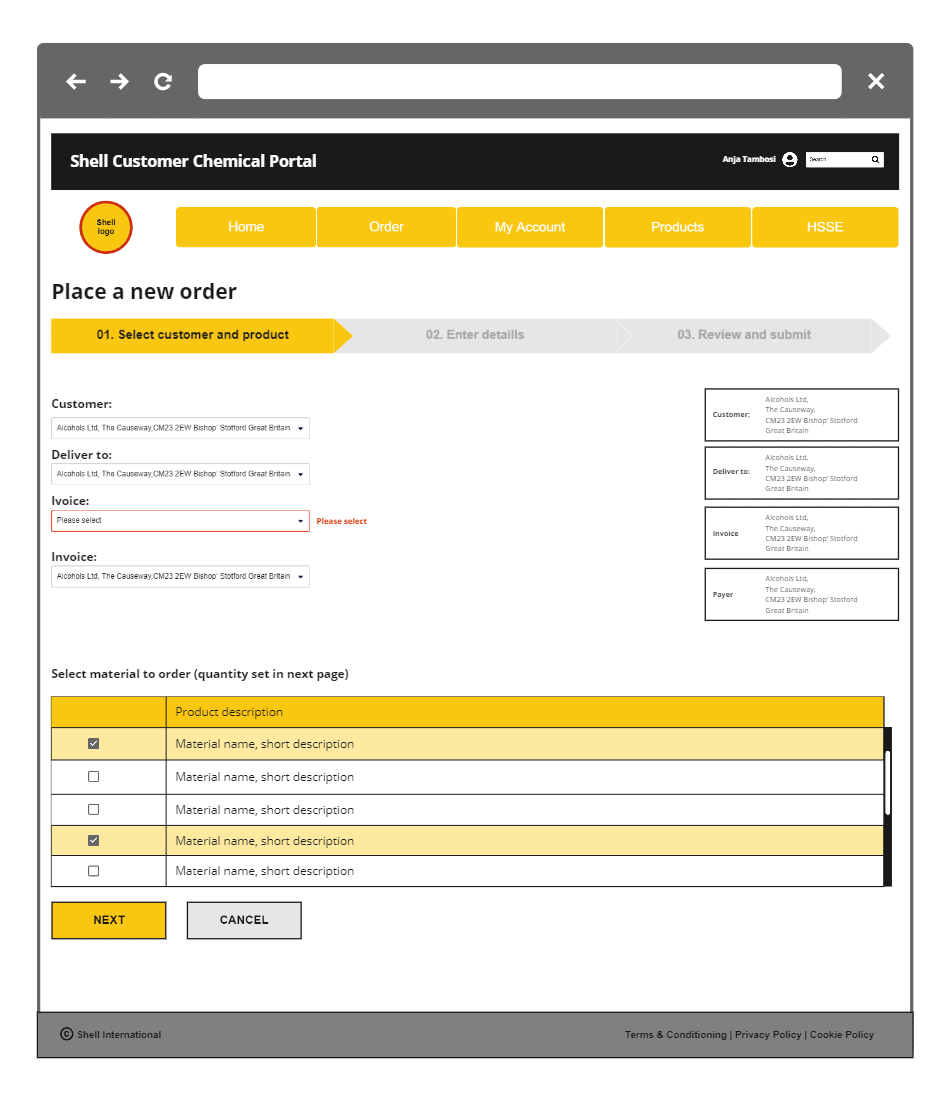Click the search magnifier icon

point(875,159)
